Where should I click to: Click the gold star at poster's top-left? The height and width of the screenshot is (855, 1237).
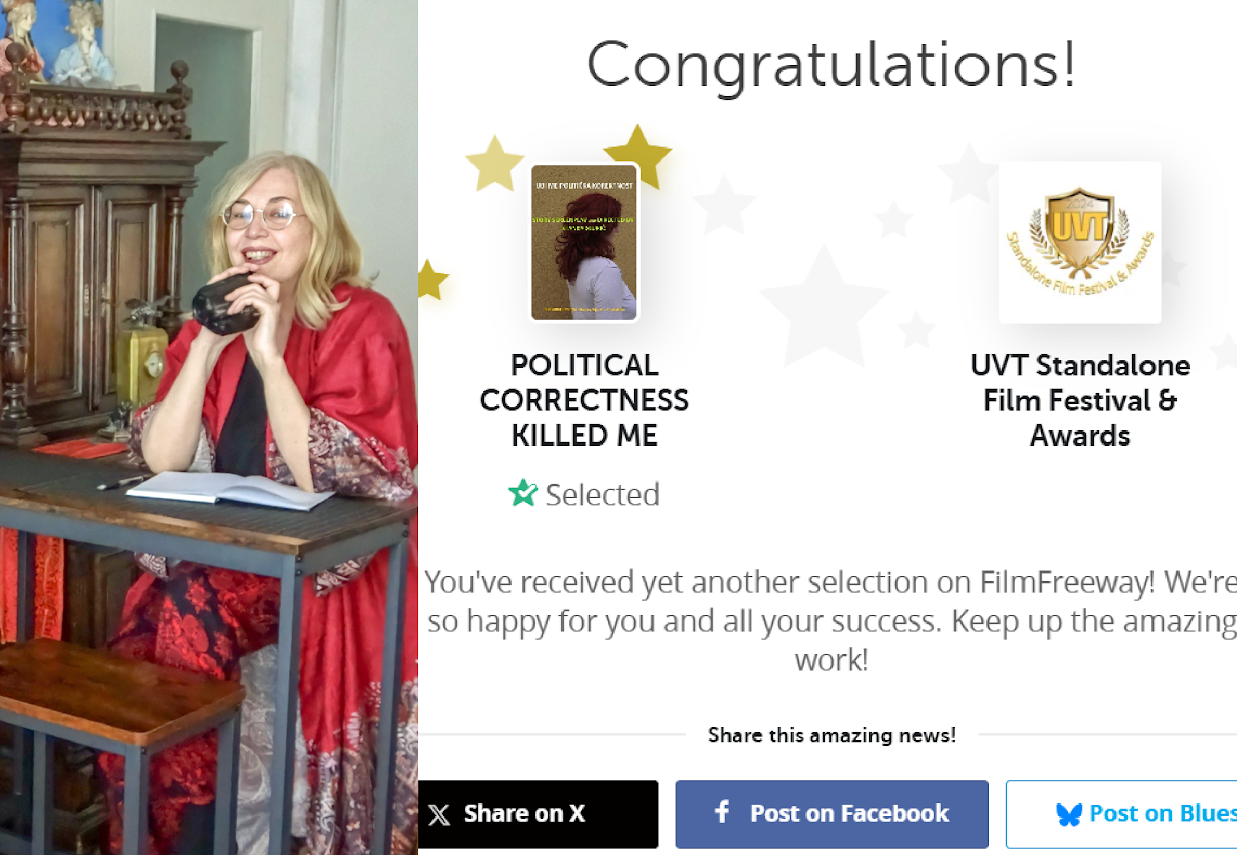click(x=495, y=165)
